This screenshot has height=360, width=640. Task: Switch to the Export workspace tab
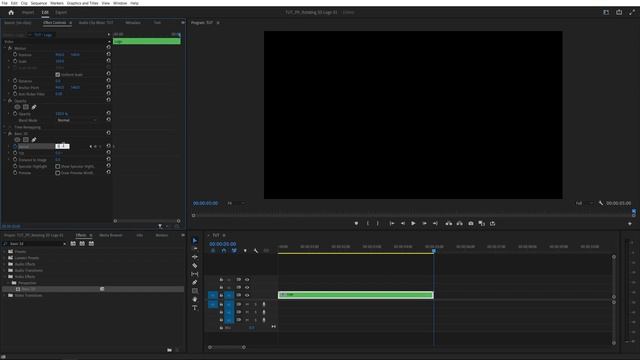(x=61, y=12)
